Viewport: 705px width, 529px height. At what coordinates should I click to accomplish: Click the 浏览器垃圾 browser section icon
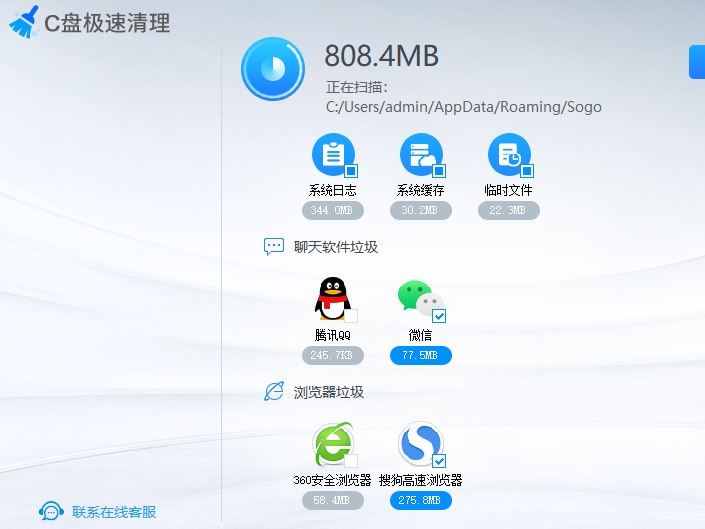click(274, 391)
